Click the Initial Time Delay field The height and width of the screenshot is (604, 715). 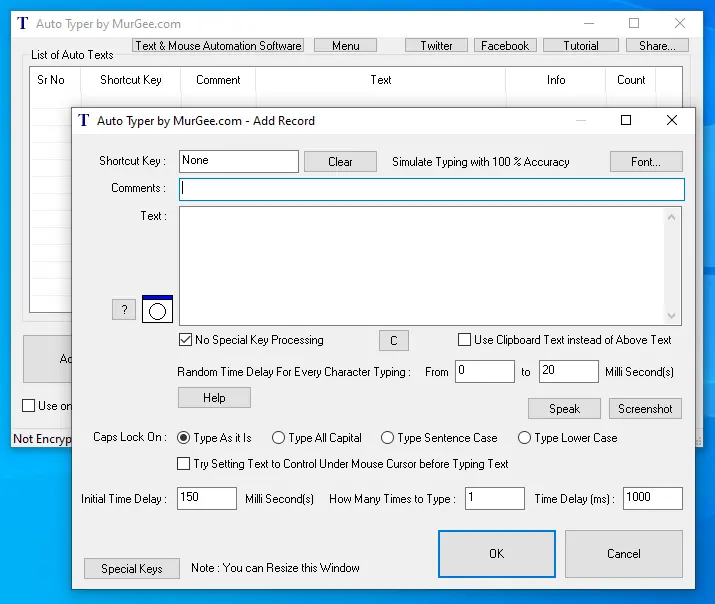point(207,498)
